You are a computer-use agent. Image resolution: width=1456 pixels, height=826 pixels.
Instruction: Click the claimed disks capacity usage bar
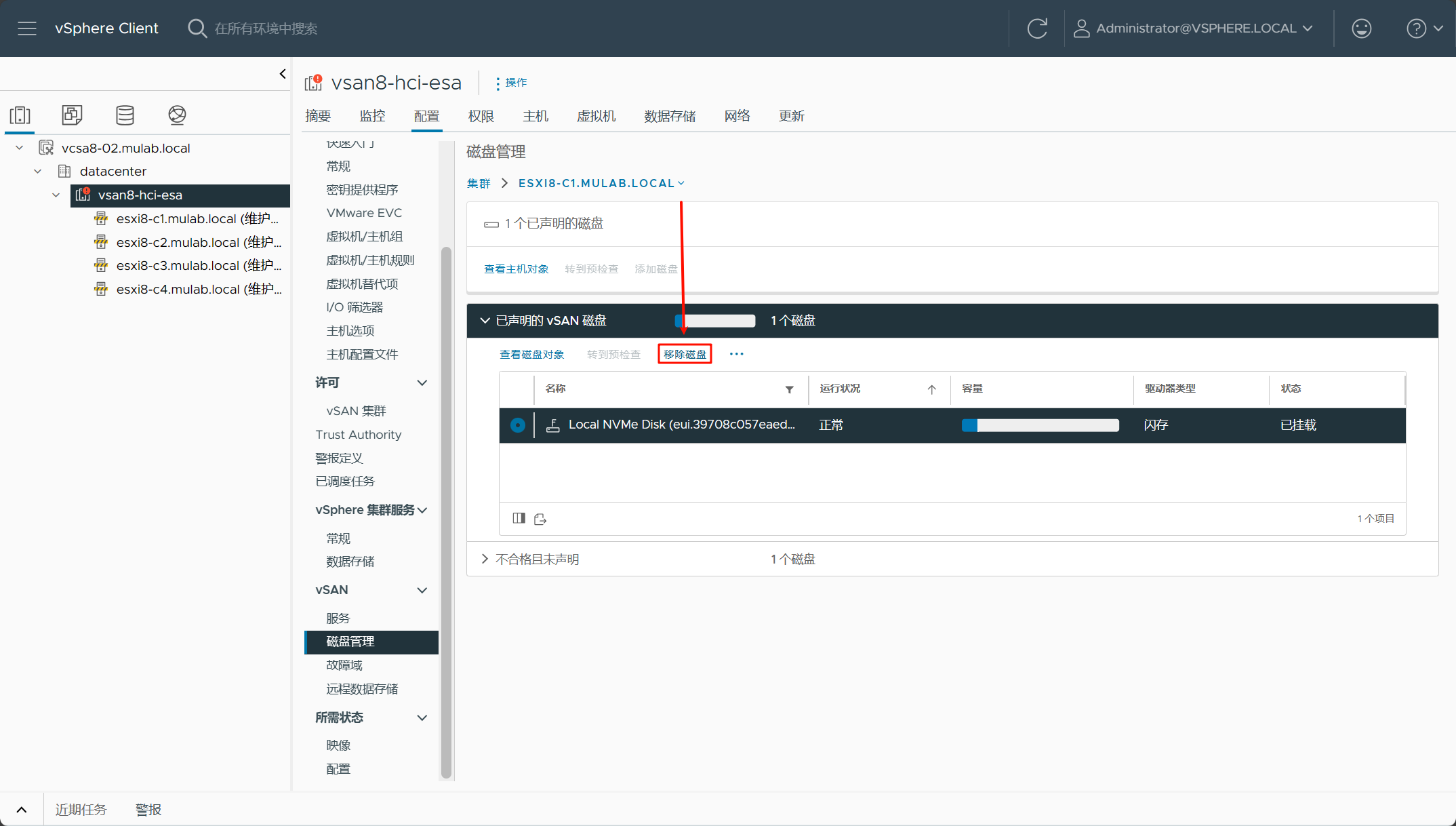(x=715, y=321)
